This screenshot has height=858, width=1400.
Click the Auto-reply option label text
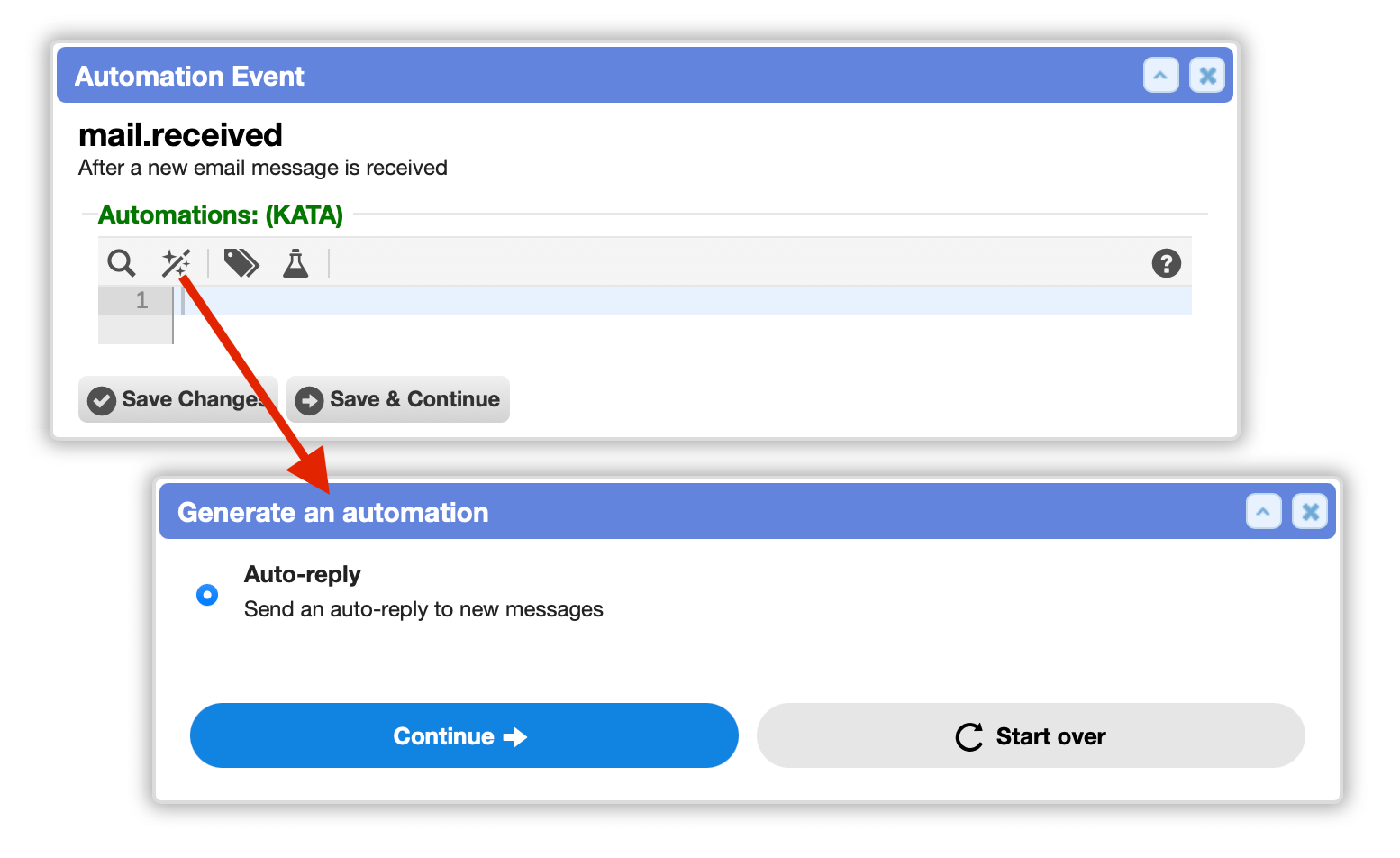[x=303, y=574]
